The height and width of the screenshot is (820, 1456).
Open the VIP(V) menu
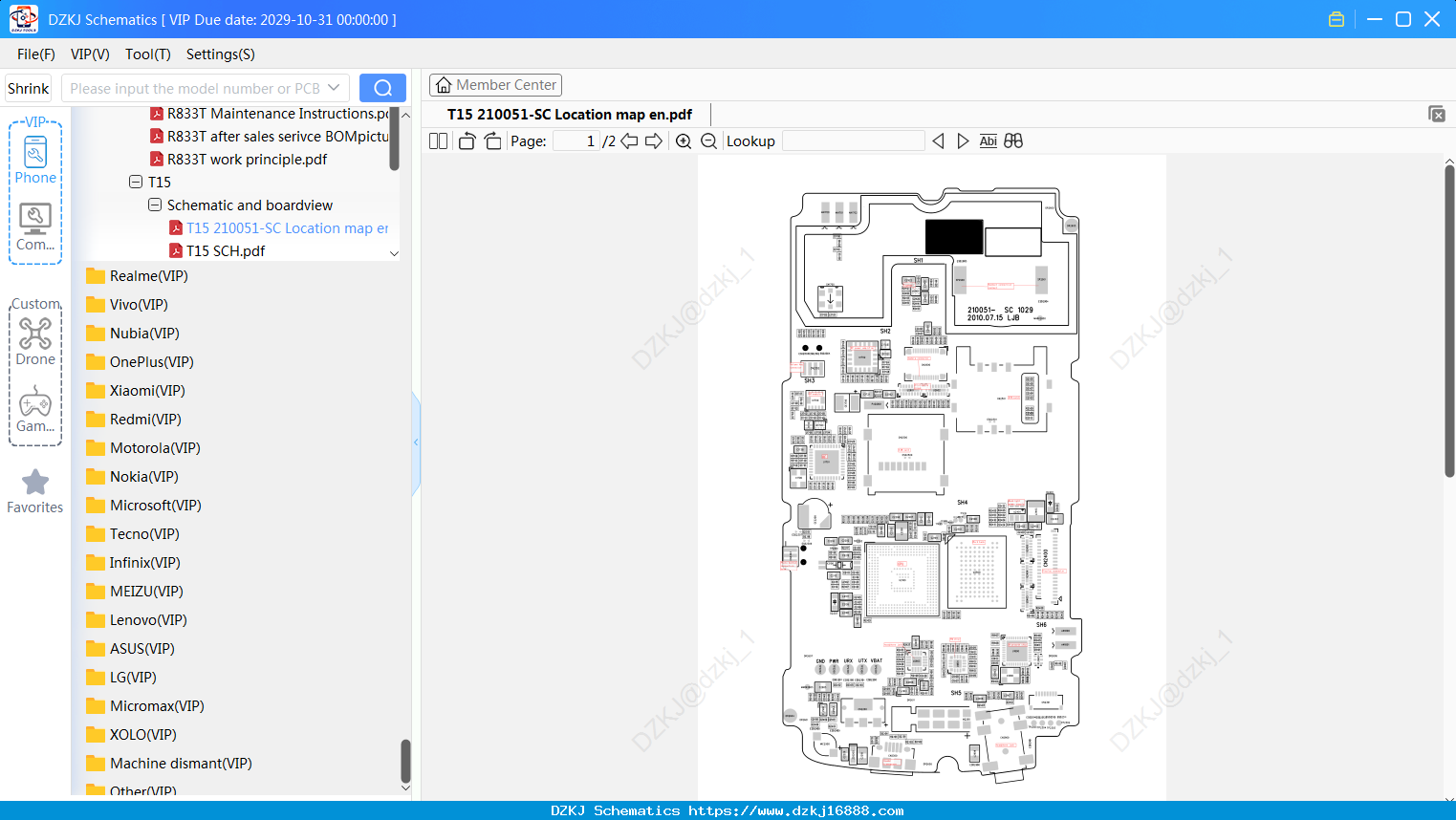point(90,54)
